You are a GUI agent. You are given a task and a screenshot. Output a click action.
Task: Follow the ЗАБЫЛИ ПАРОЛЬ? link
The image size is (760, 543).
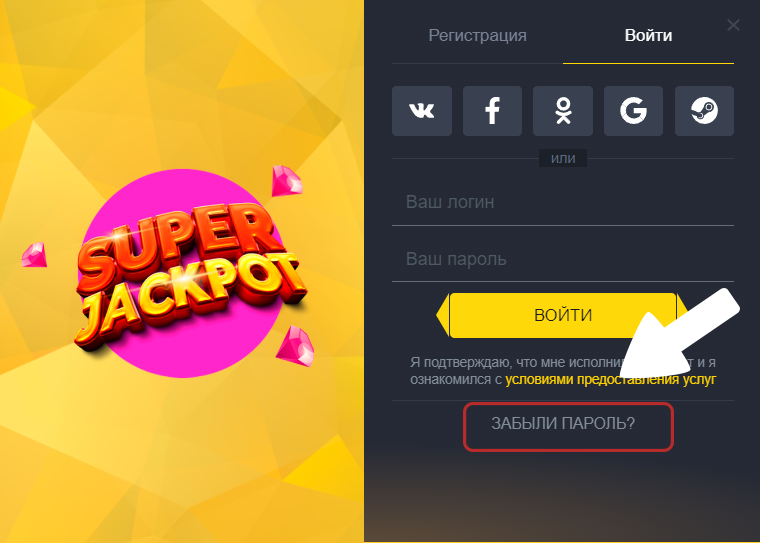[x=563, y=423]
